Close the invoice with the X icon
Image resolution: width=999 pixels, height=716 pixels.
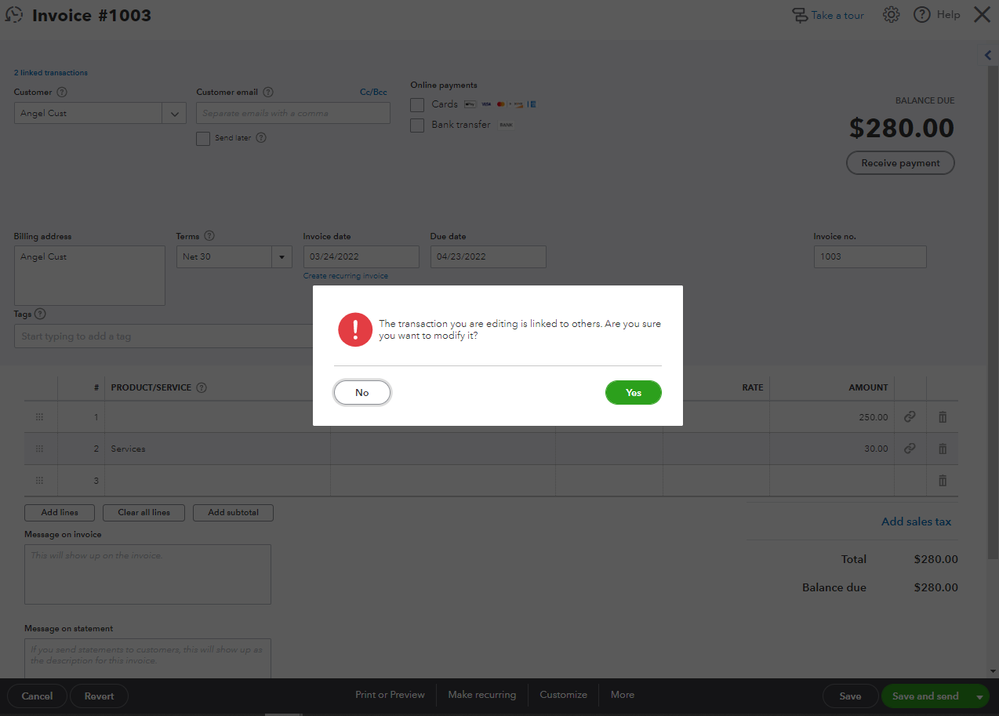tap(982, 15)
